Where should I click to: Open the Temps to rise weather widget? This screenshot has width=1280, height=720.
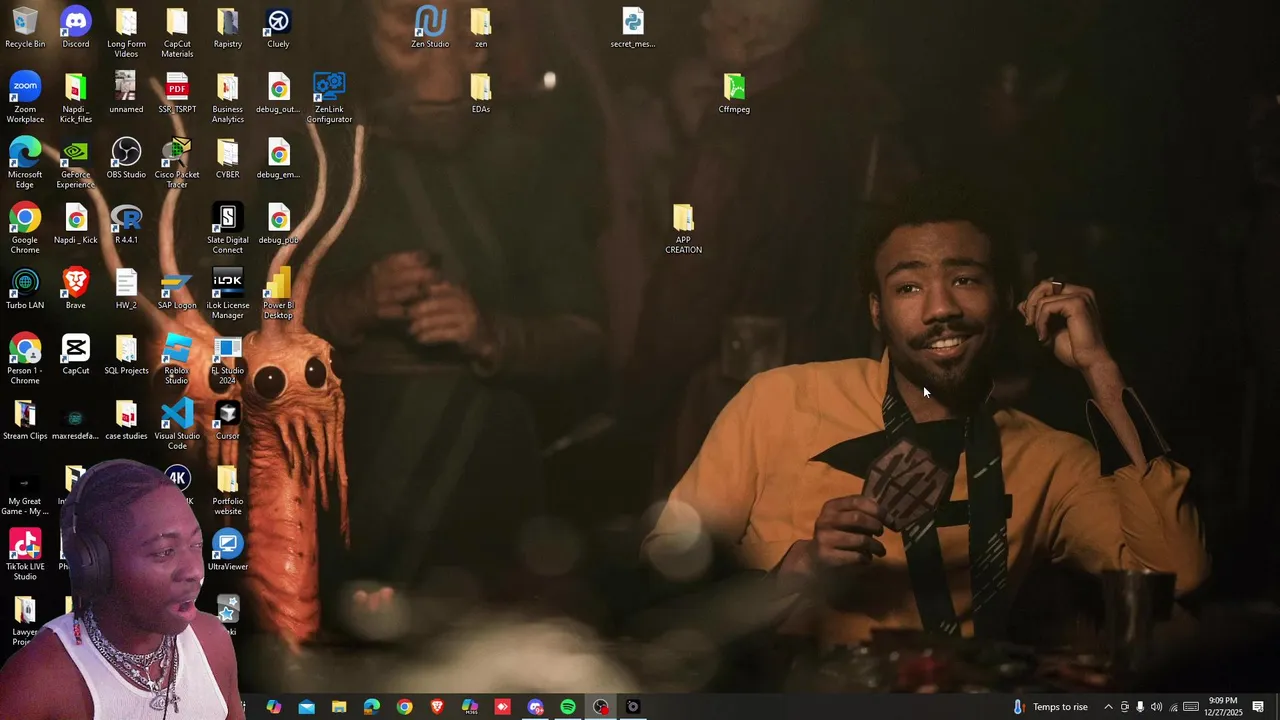pos(1050,707)
